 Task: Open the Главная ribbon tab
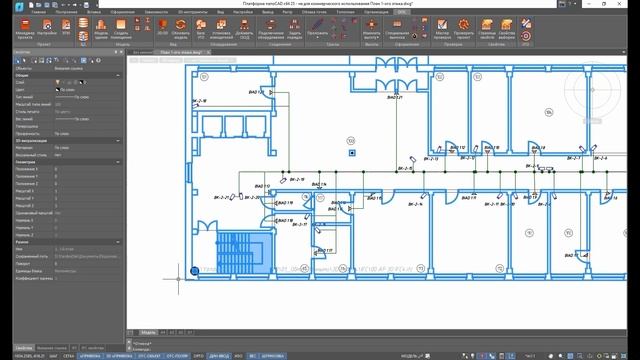click(x=39, y=12)
